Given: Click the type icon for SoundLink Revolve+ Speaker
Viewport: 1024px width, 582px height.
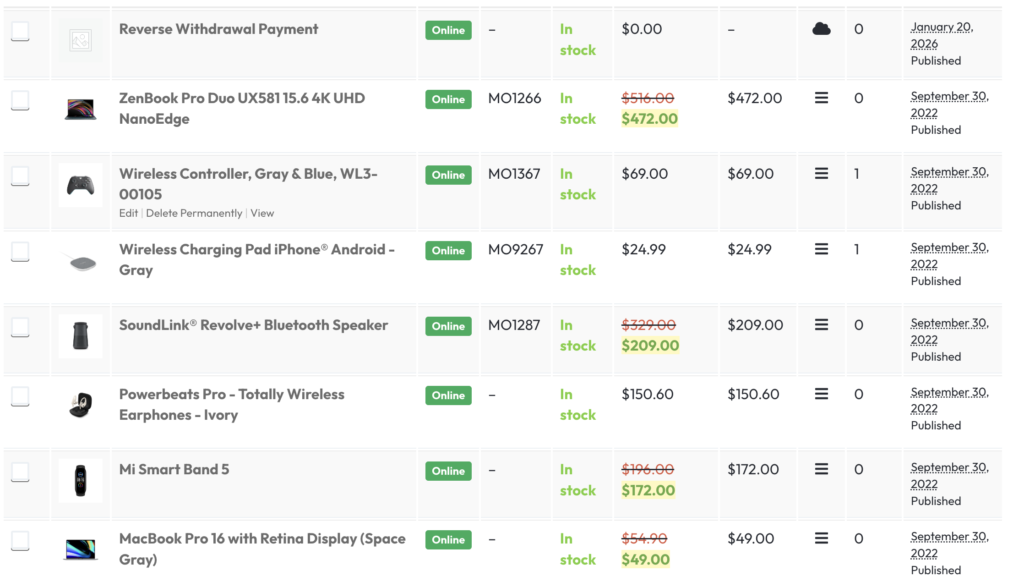Looking at the screenshot, I should click(821, 325).
